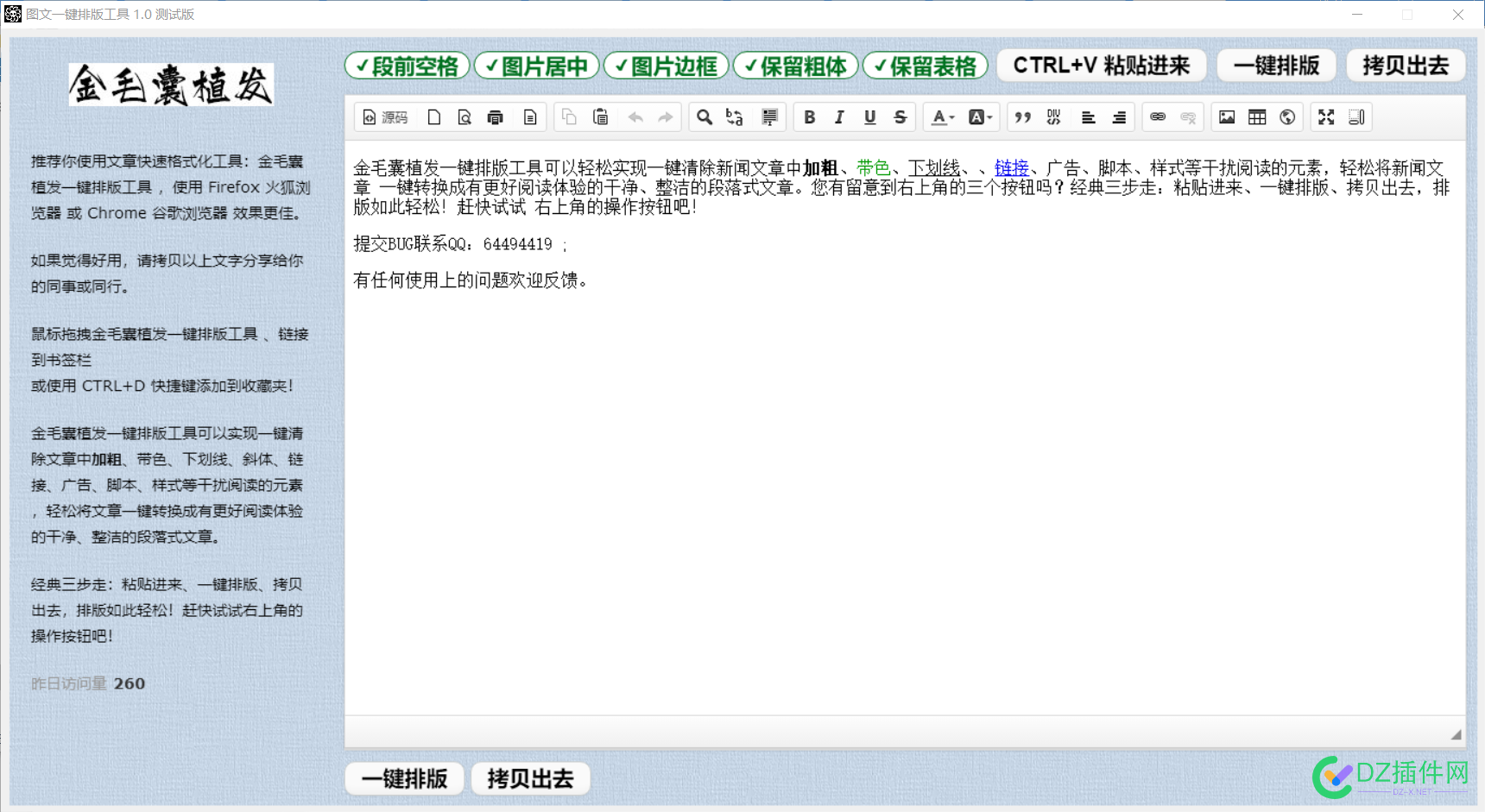Click the 金毛囊植发 logo image

(171, 85)
